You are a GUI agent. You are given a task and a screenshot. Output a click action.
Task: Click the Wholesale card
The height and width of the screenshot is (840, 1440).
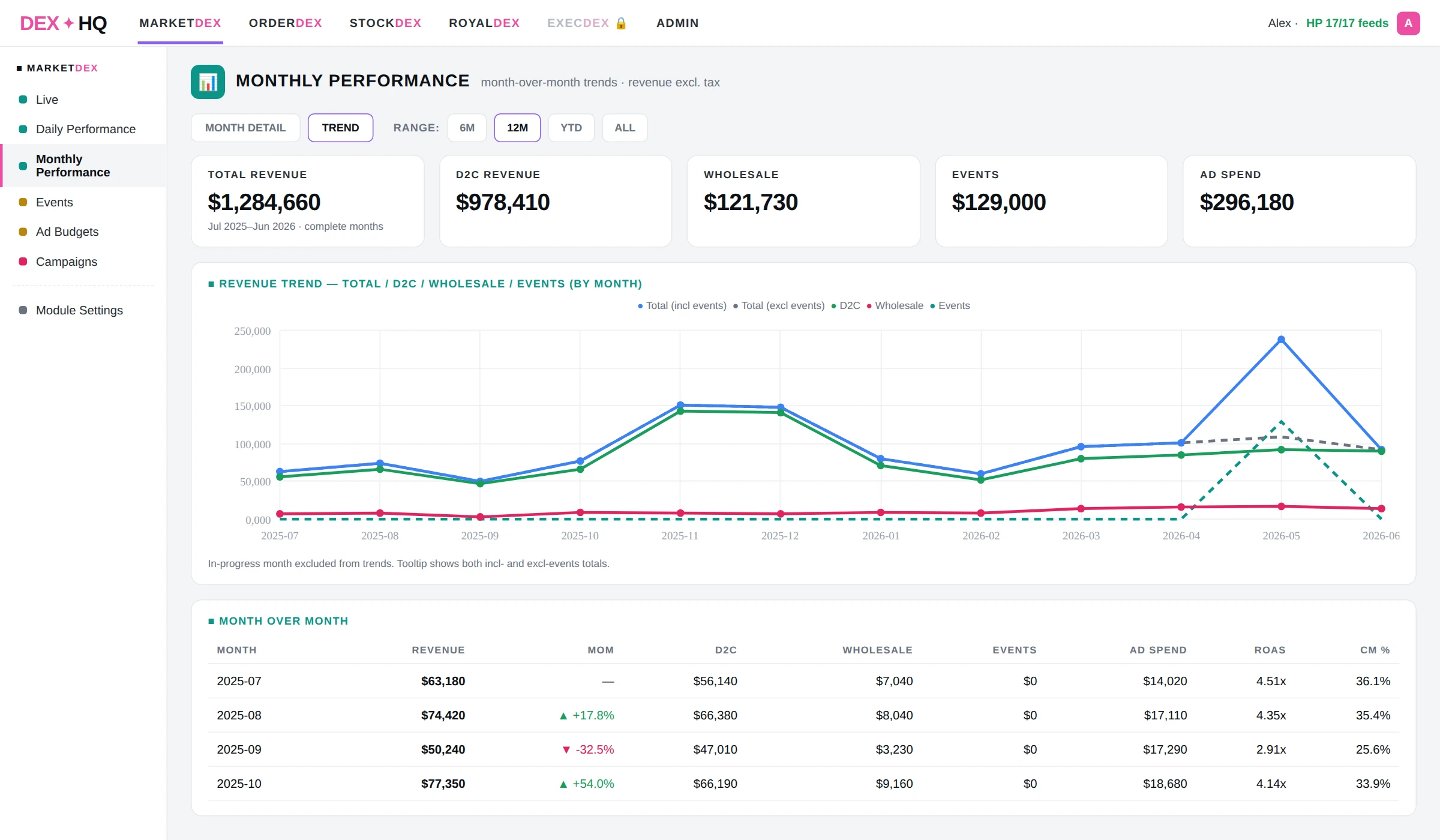[x=803, y=201]
